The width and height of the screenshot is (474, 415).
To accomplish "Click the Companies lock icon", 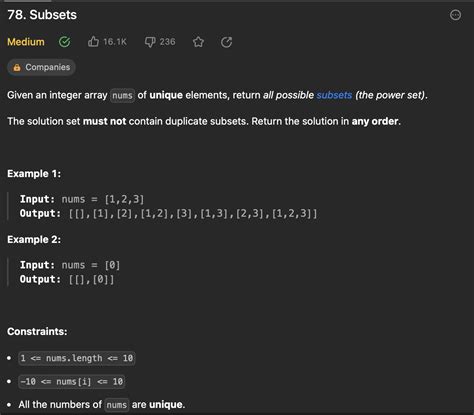I will [x=17, y=67].
